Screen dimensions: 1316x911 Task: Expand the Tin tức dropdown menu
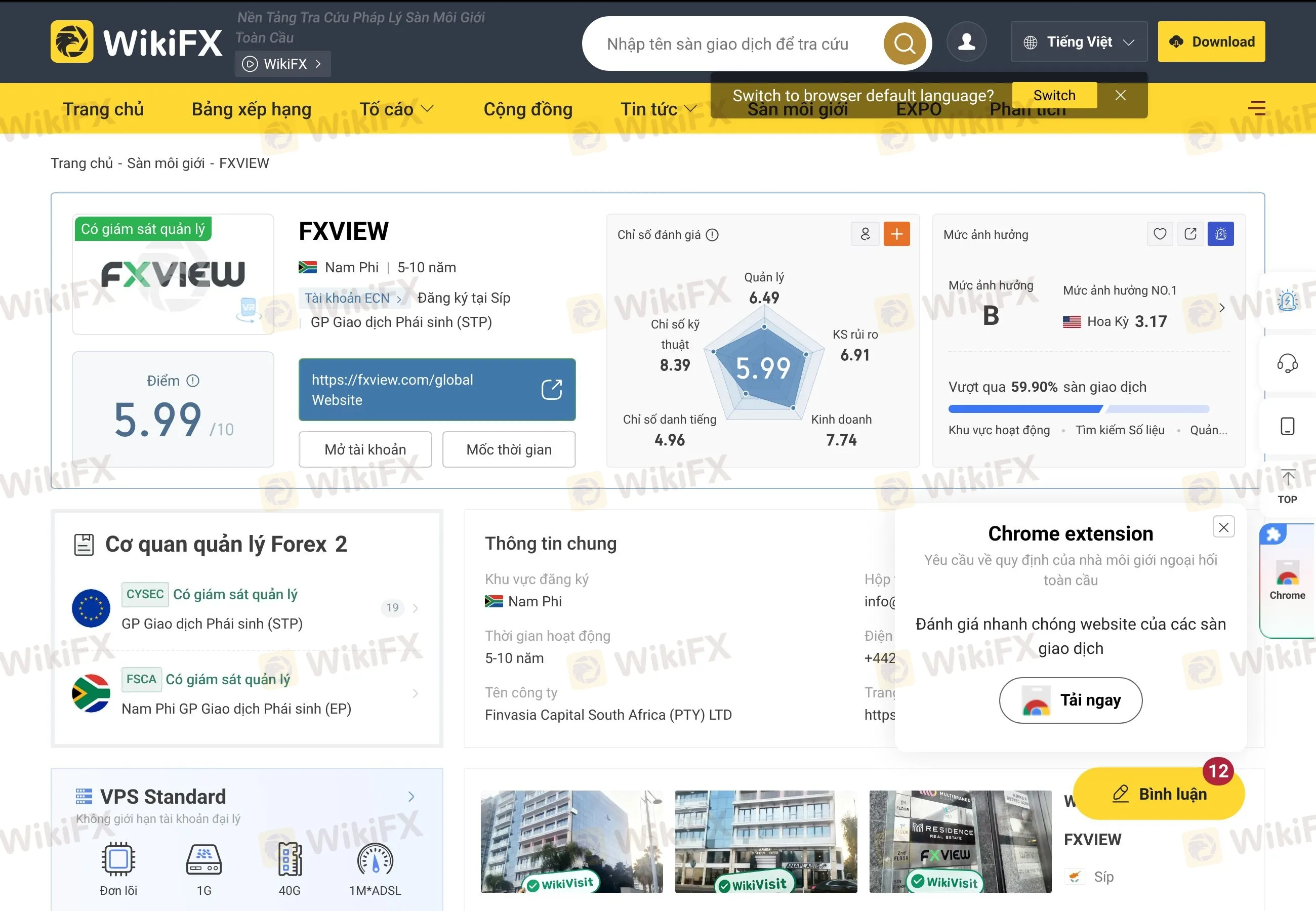(658, 108)
